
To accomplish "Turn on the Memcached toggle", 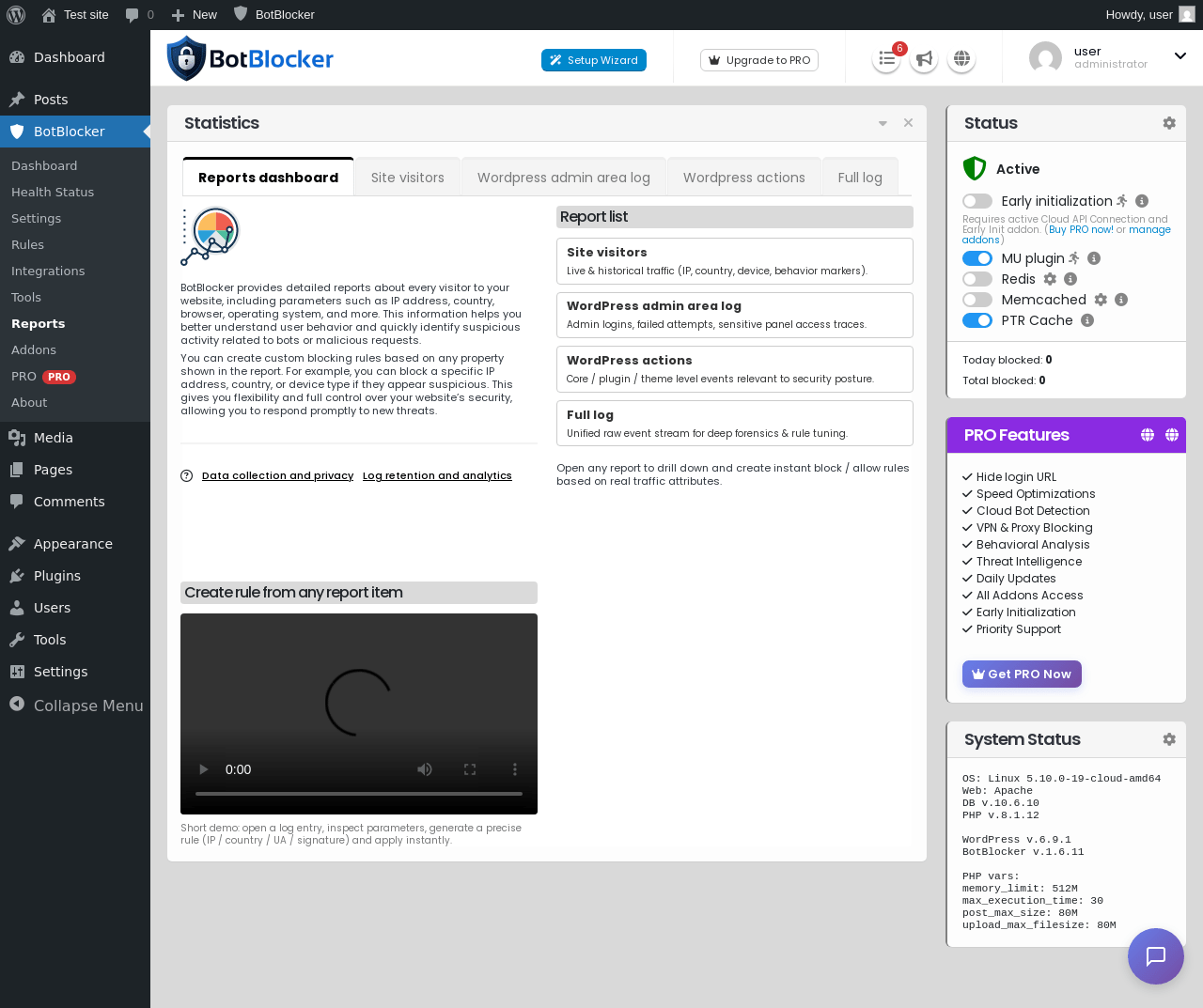I will [x=977, y=300].
